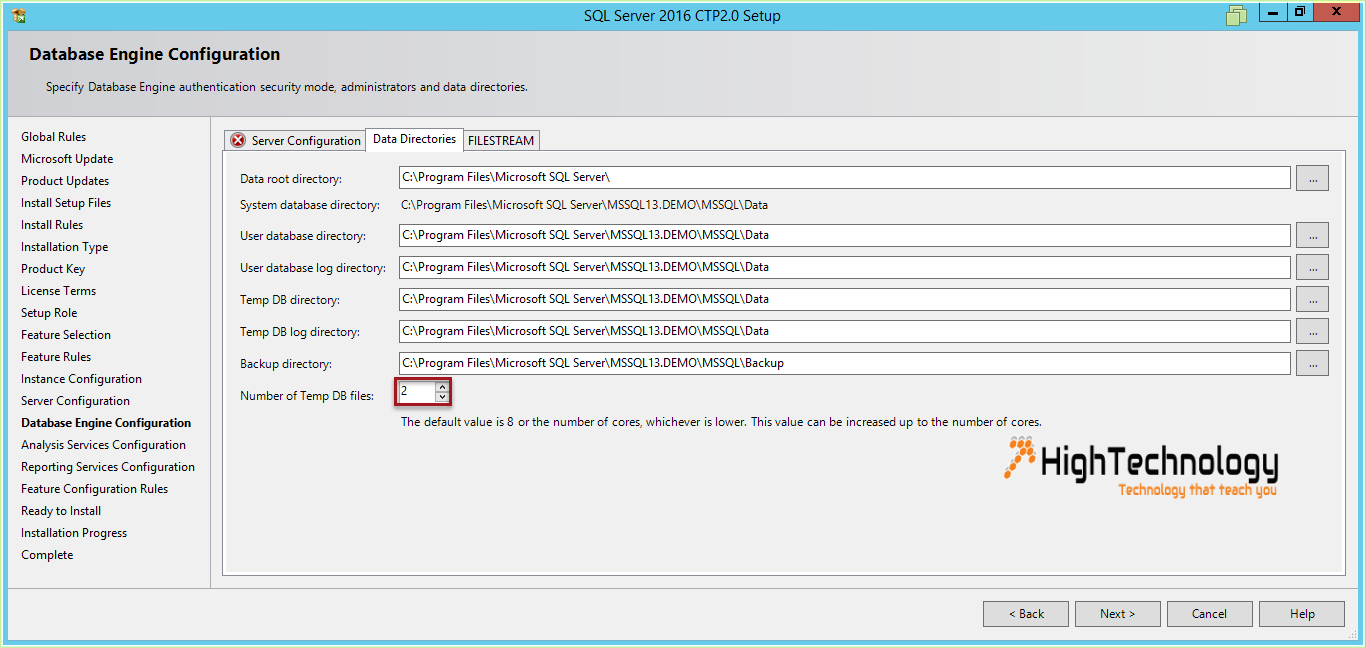The width and height of the screenshot is (1366, 648).
Task: Click the Server Configuration step in the sidebar
Action: coord(76,401)
